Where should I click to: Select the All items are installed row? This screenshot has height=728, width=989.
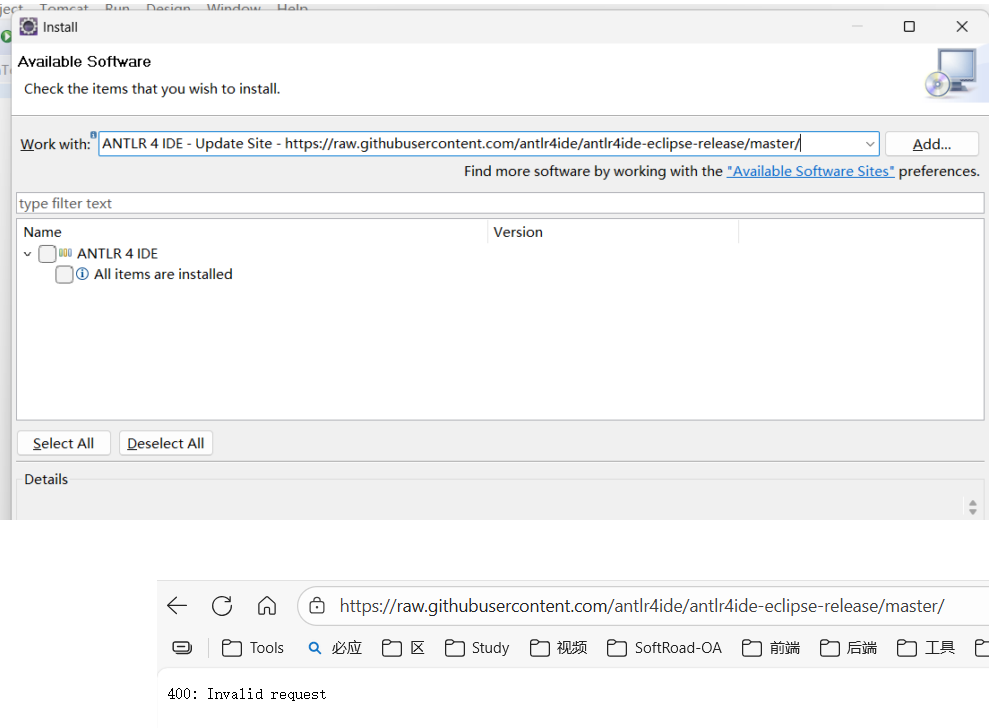[163, 274]
